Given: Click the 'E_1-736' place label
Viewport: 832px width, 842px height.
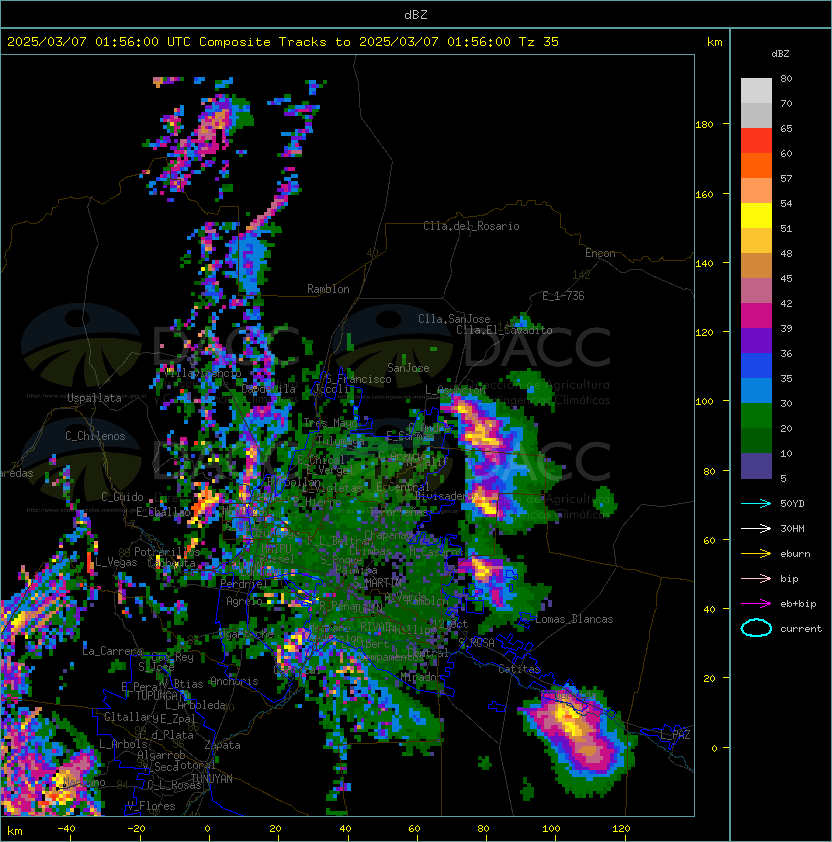Looking at the screenshot, I should tap(563, 296).
